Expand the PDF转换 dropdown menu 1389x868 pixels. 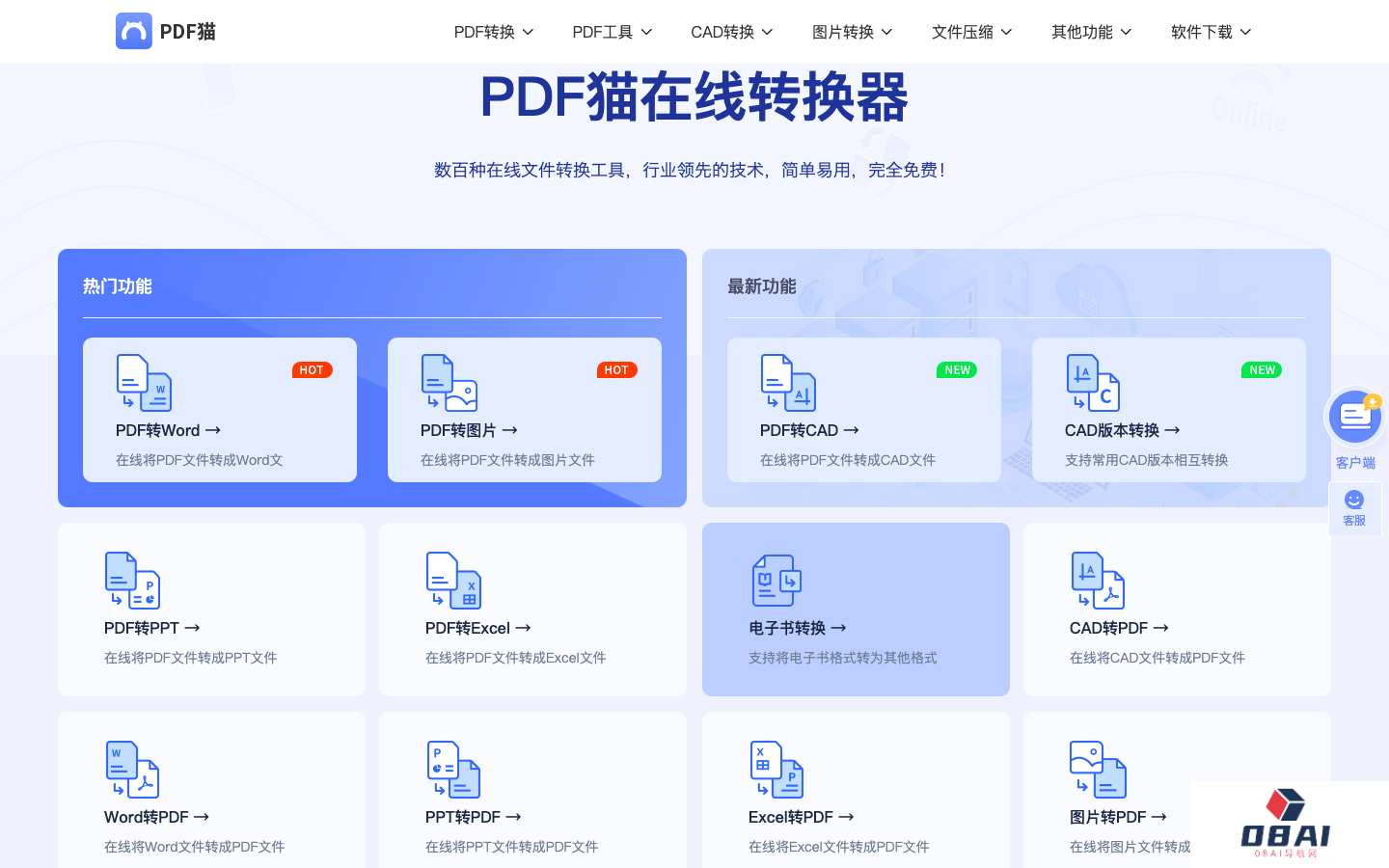493,31
